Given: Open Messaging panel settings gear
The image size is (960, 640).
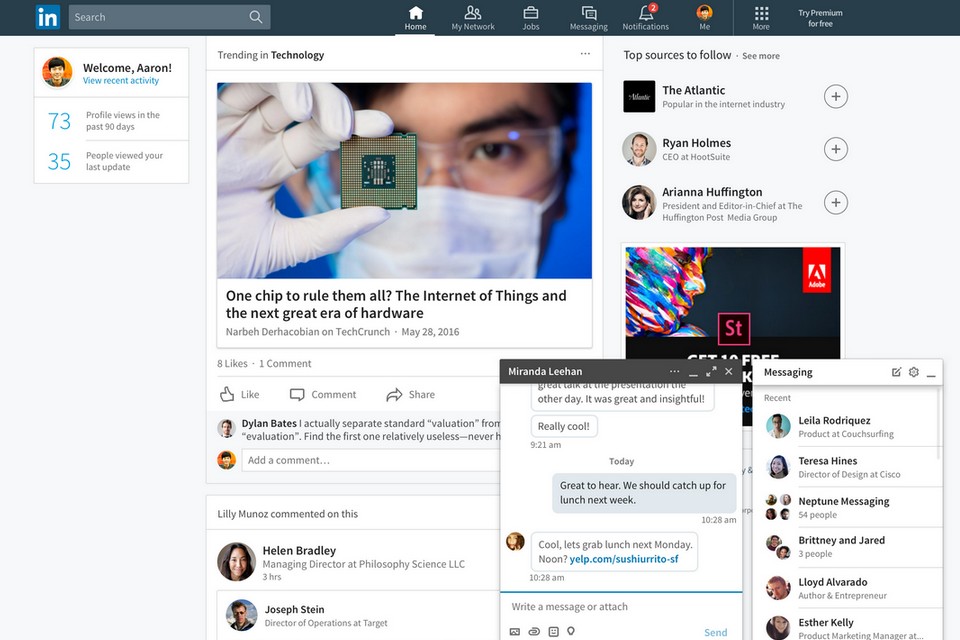Looking at the screenshot, I should (913, 372).
